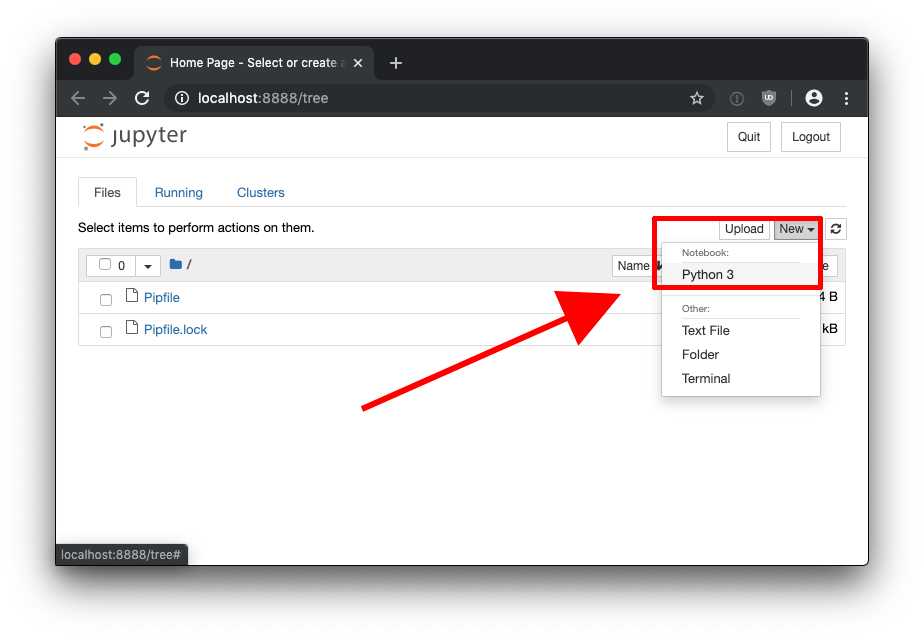Open the browser profile avatar icon

click(x=813, y=98)
